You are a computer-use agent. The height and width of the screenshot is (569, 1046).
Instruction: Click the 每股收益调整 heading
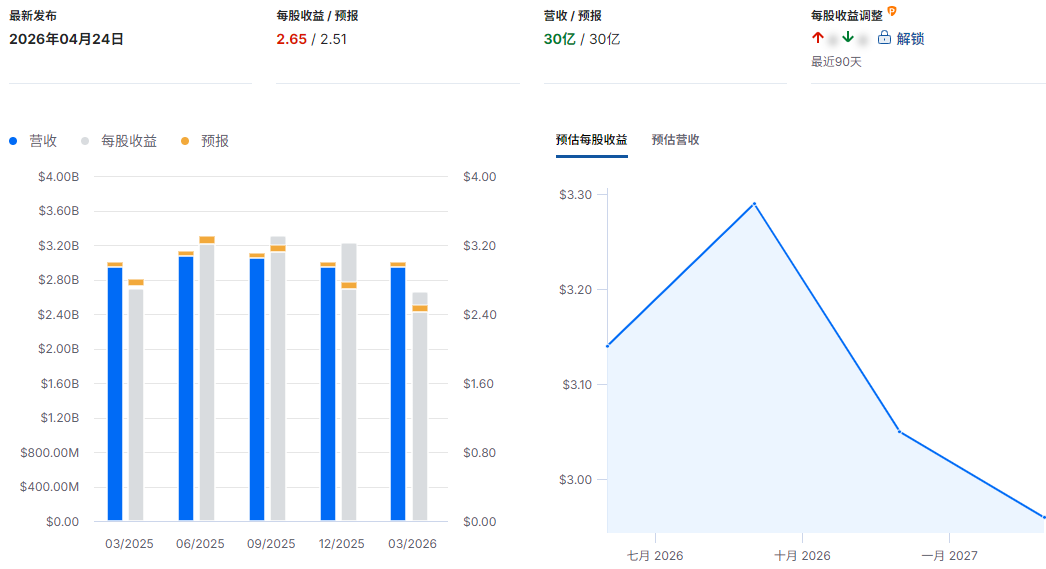847,15
